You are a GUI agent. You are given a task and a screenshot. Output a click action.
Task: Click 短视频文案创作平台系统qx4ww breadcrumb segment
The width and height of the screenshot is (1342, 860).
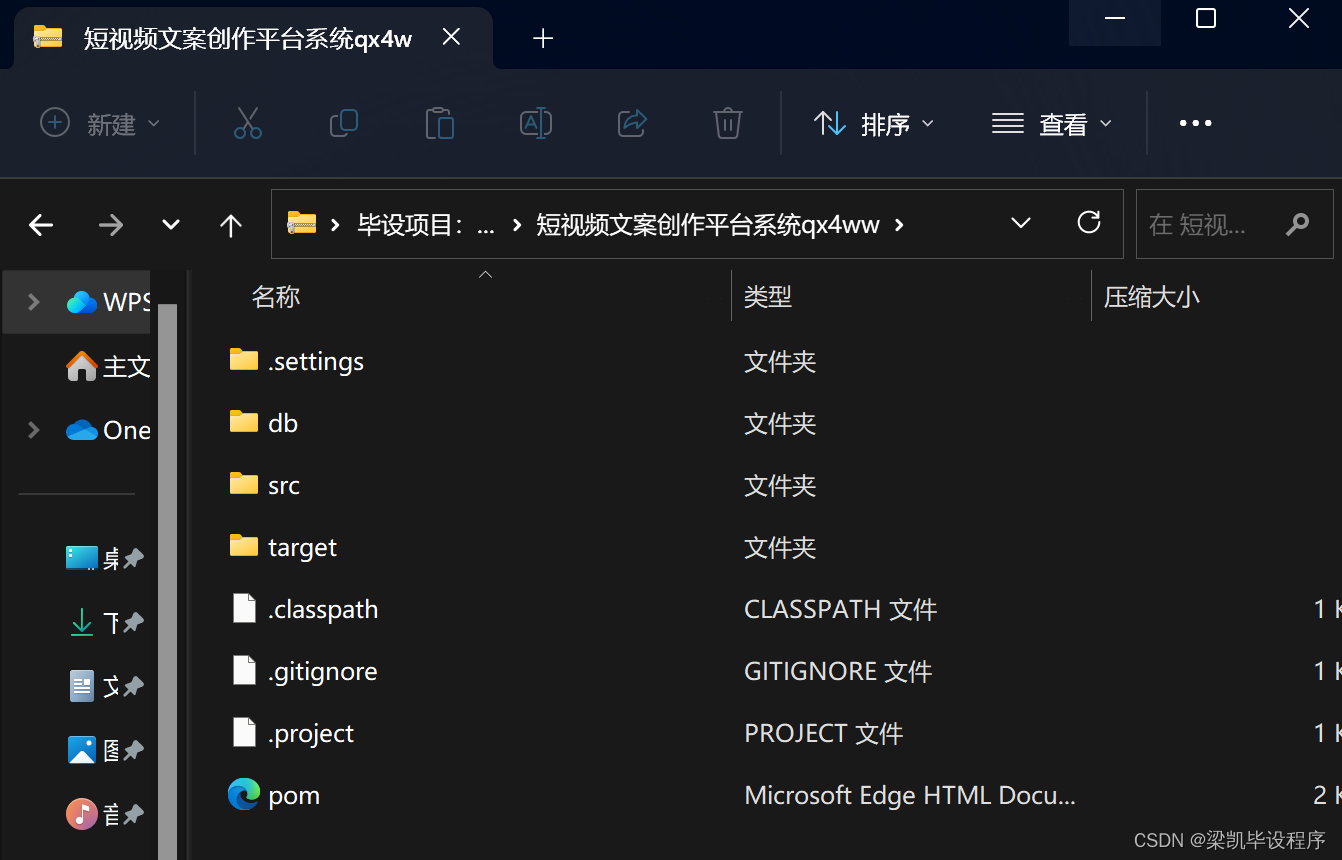(708, 225)
